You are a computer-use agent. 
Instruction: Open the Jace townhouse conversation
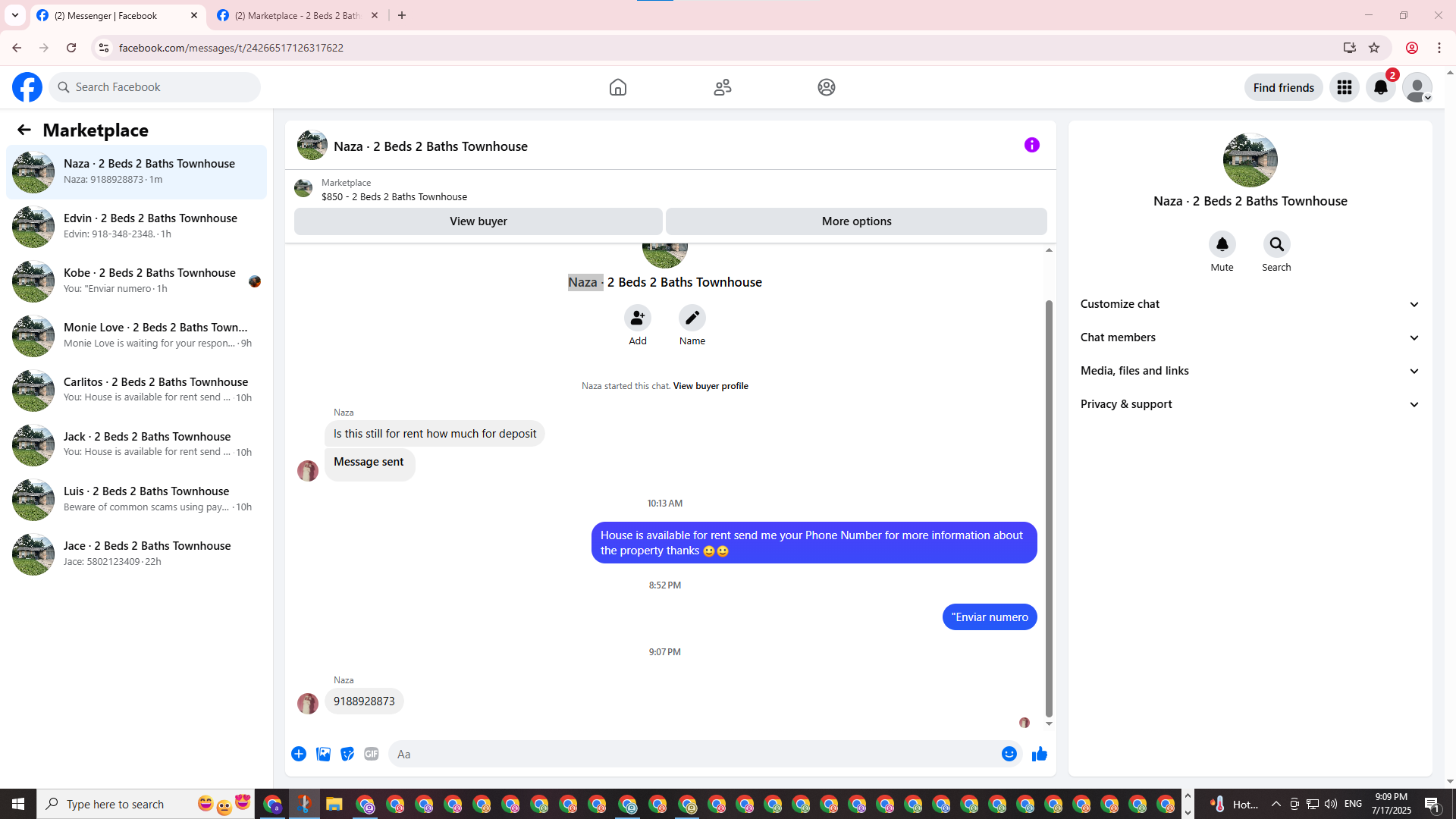[136, 554]
